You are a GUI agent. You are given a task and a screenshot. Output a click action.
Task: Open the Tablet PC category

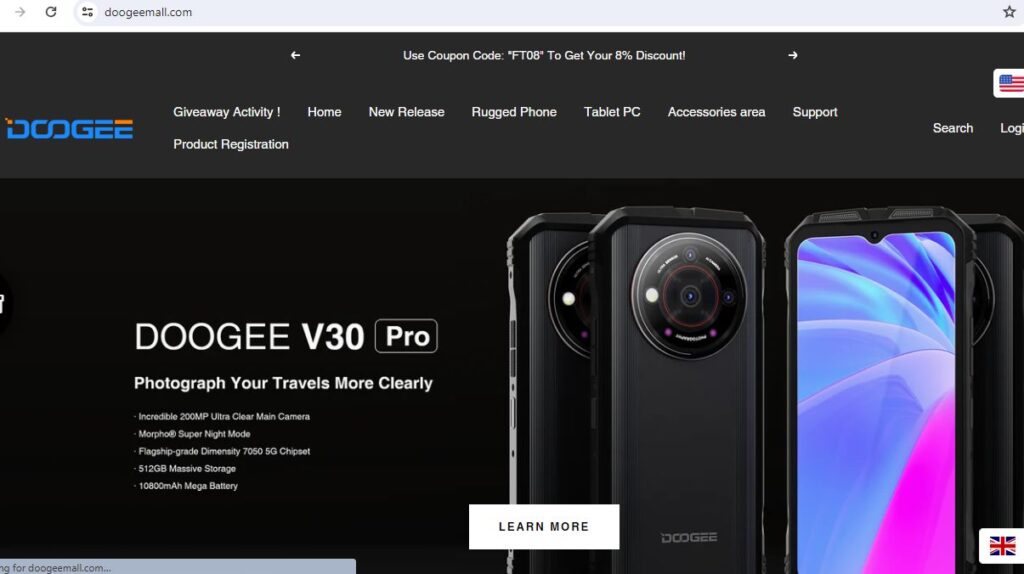pos(612,112)
